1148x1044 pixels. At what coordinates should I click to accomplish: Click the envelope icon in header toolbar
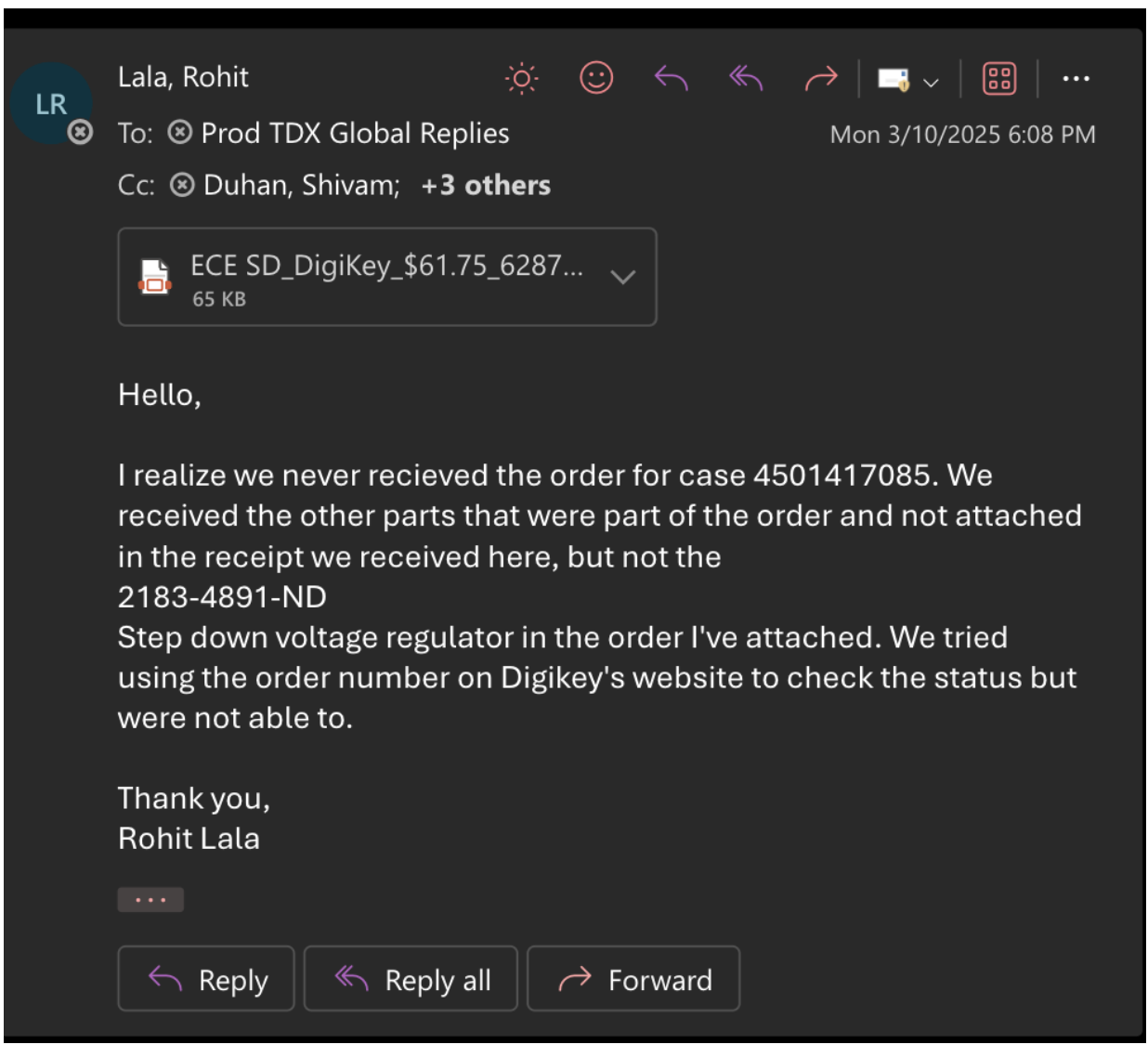tap(894, 80)
